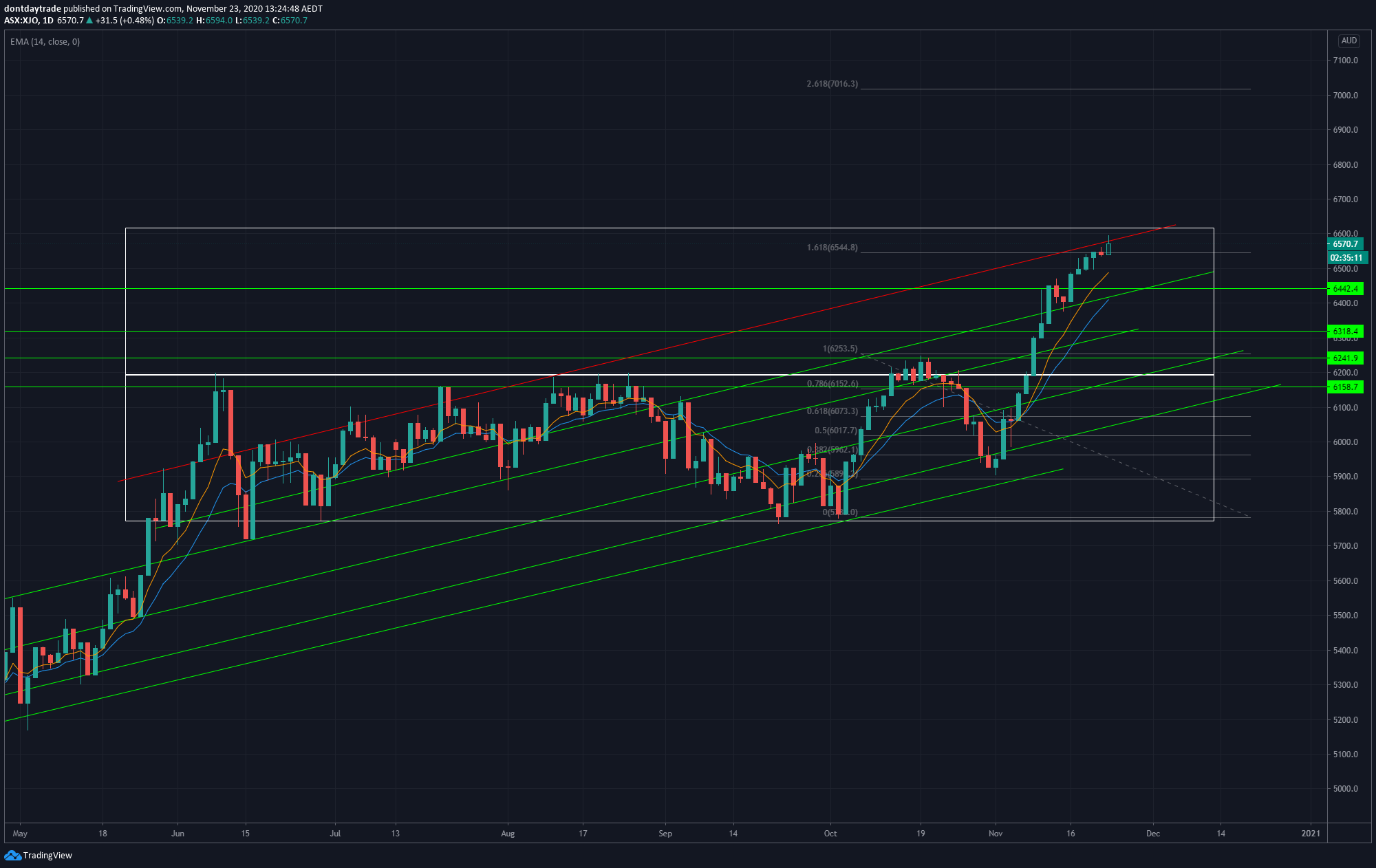Select the 6570.7 current price label
The width and height of the screenshot is (1376, 868).
(x=1345, y=244)
